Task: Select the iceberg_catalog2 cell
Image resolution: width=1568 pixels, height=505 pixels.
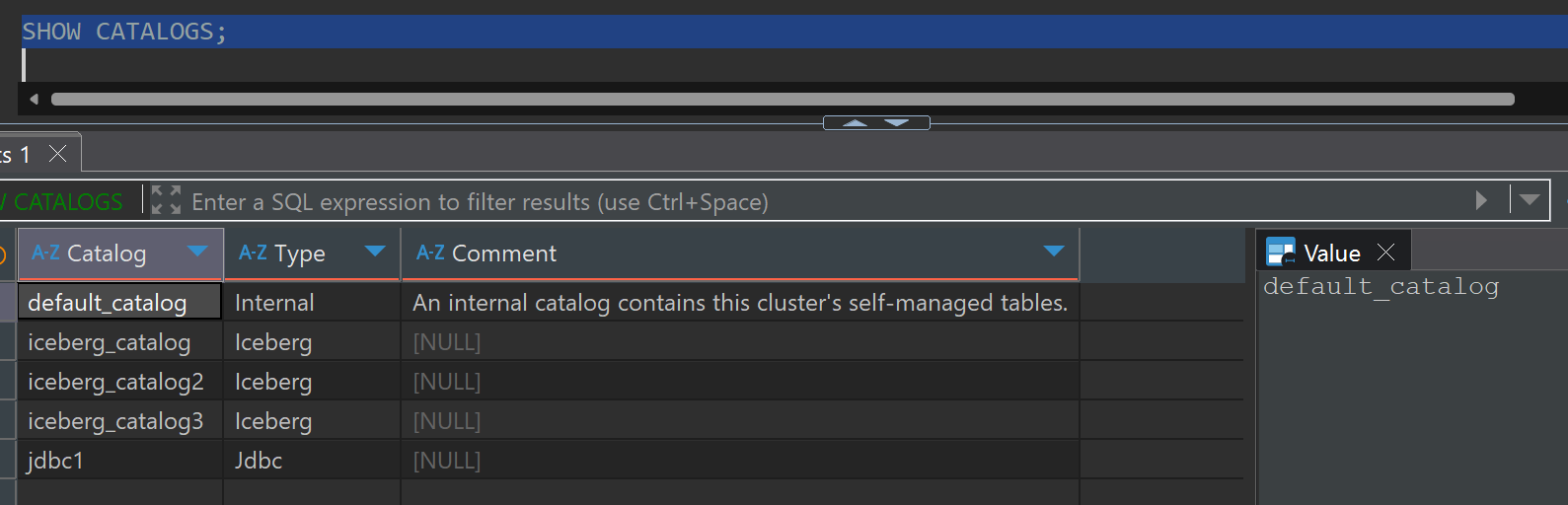Action: [x=115, y=382]
